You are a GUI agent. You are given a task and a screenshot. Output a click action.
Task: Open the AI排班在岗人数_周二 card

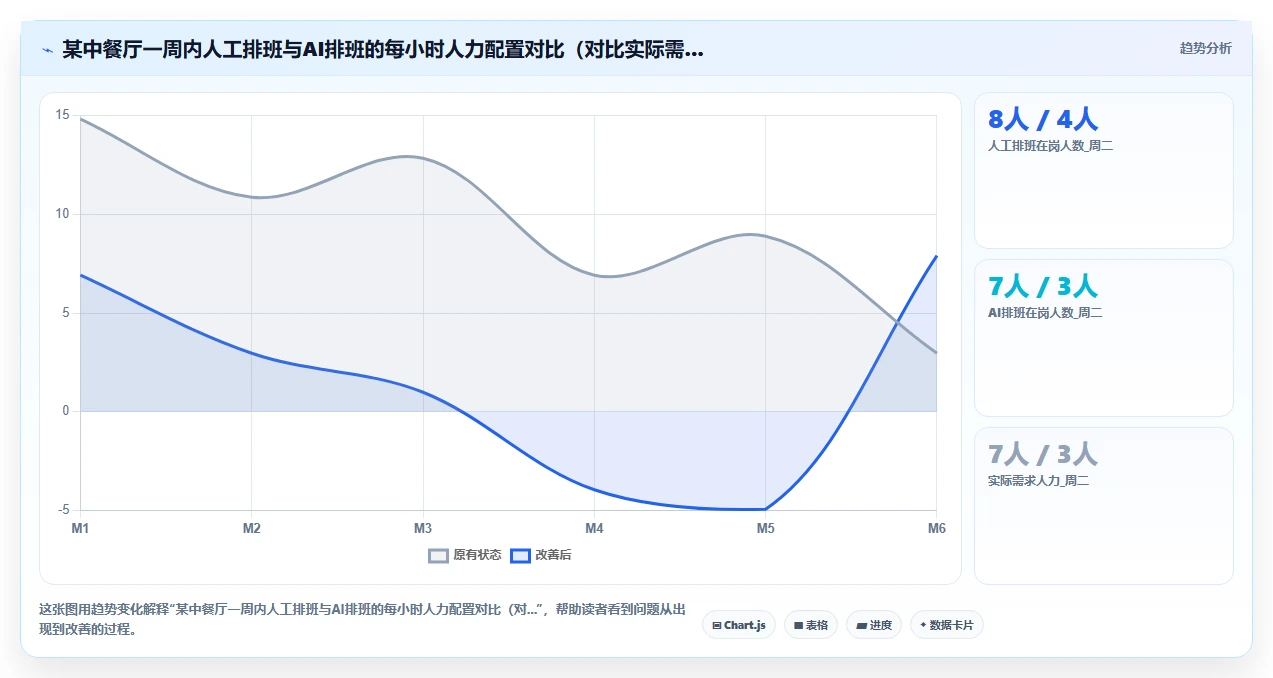tap(1103, 338)
